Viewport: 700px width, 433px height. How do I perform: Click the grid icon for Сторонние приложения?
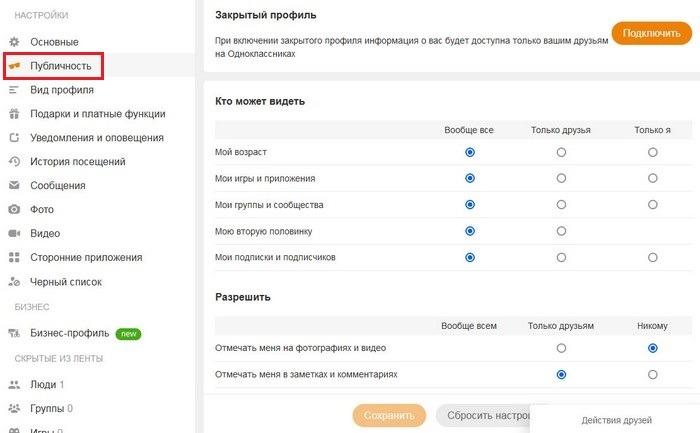(14, 258)
